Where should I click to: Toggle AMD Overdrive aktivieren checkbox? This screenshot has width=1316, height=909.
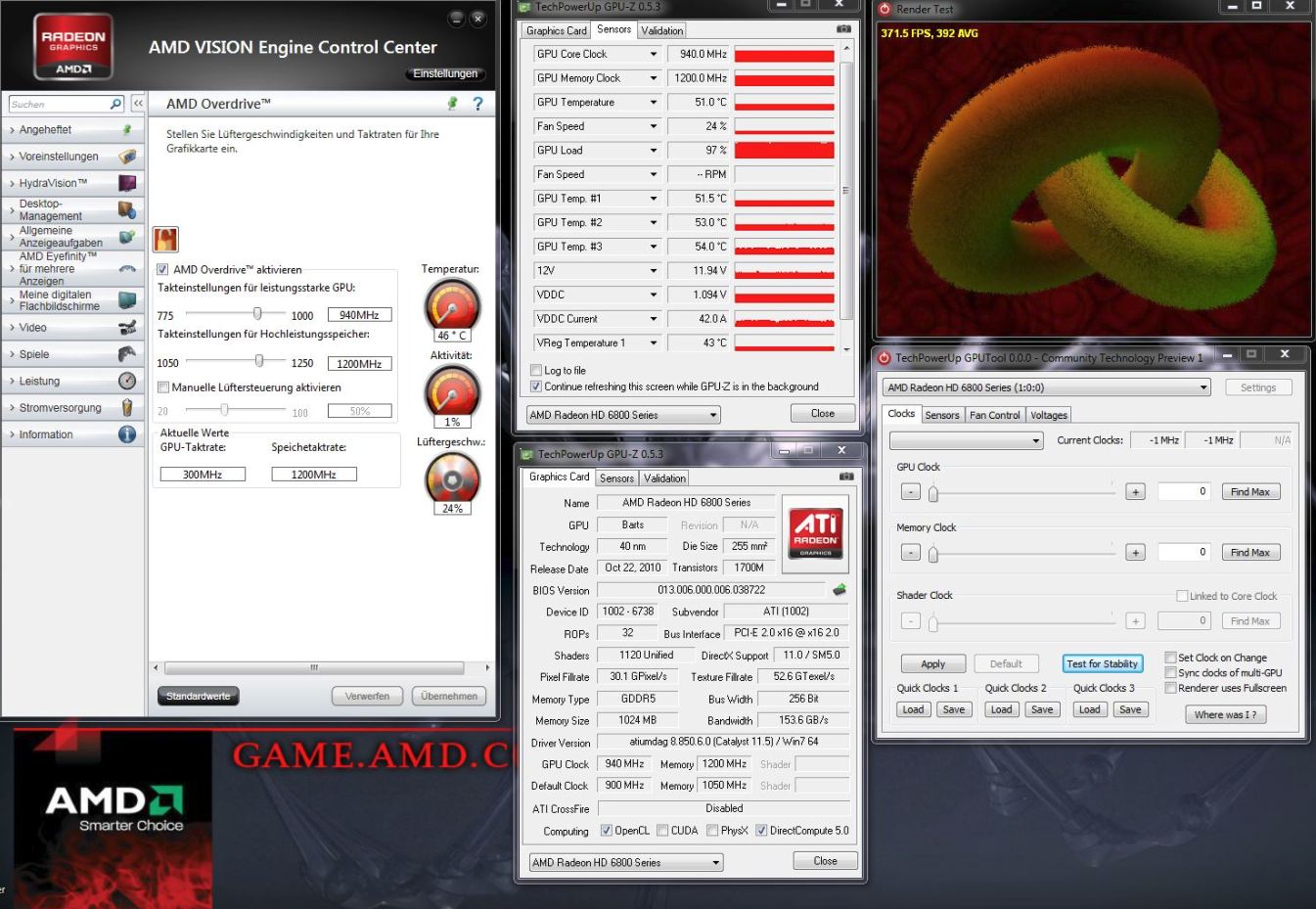pyautogui.click(x=162, y=269)
